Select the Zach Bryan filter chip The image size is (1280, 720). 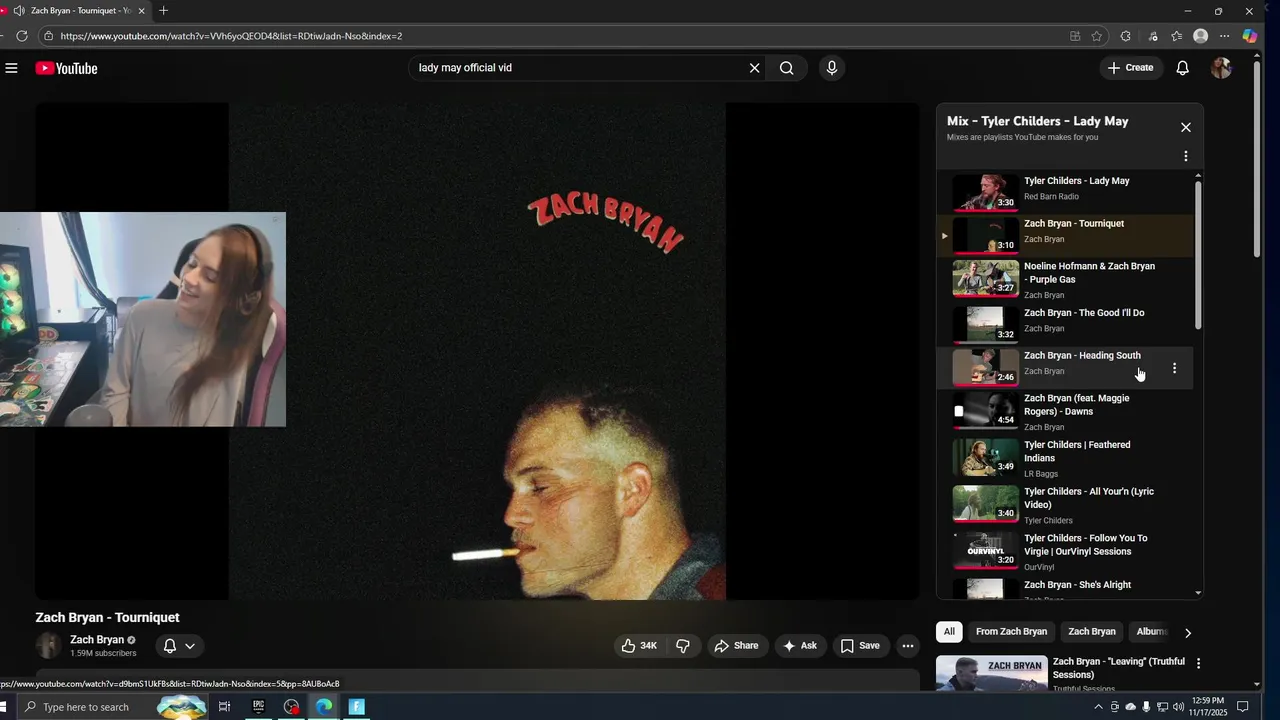tap(1091, 632)
